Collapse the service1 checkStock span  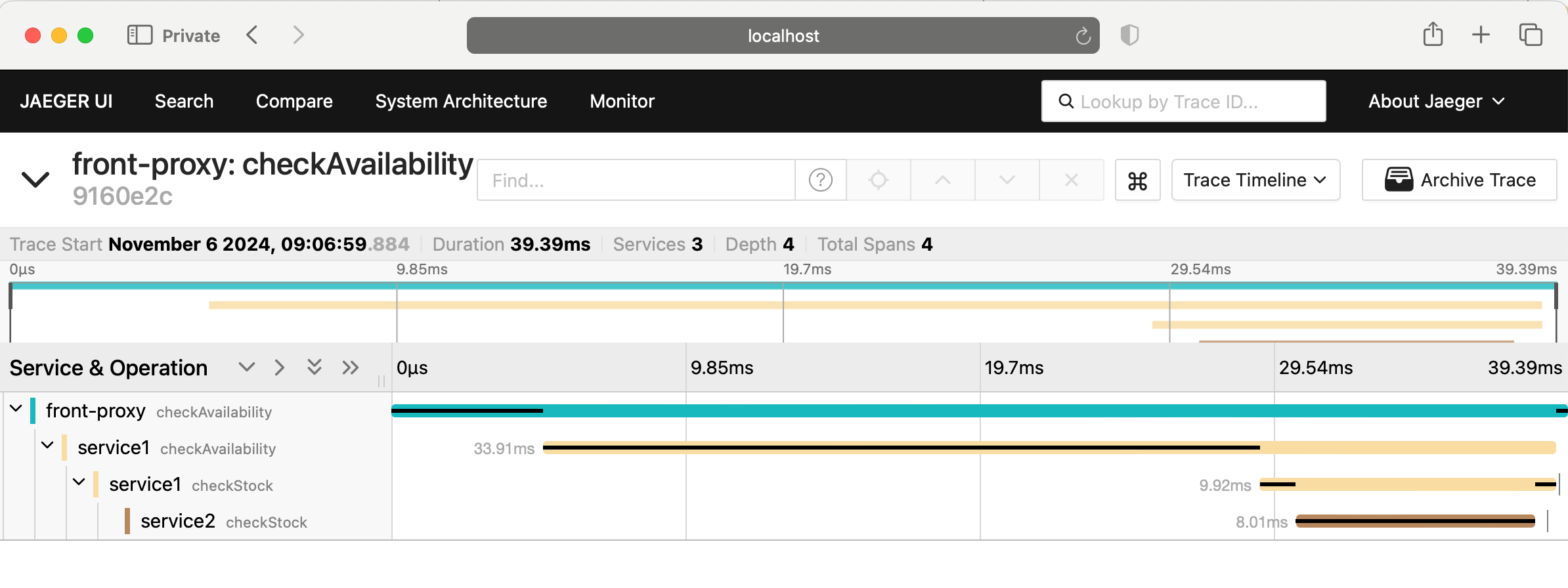click(x=79, y=483)
